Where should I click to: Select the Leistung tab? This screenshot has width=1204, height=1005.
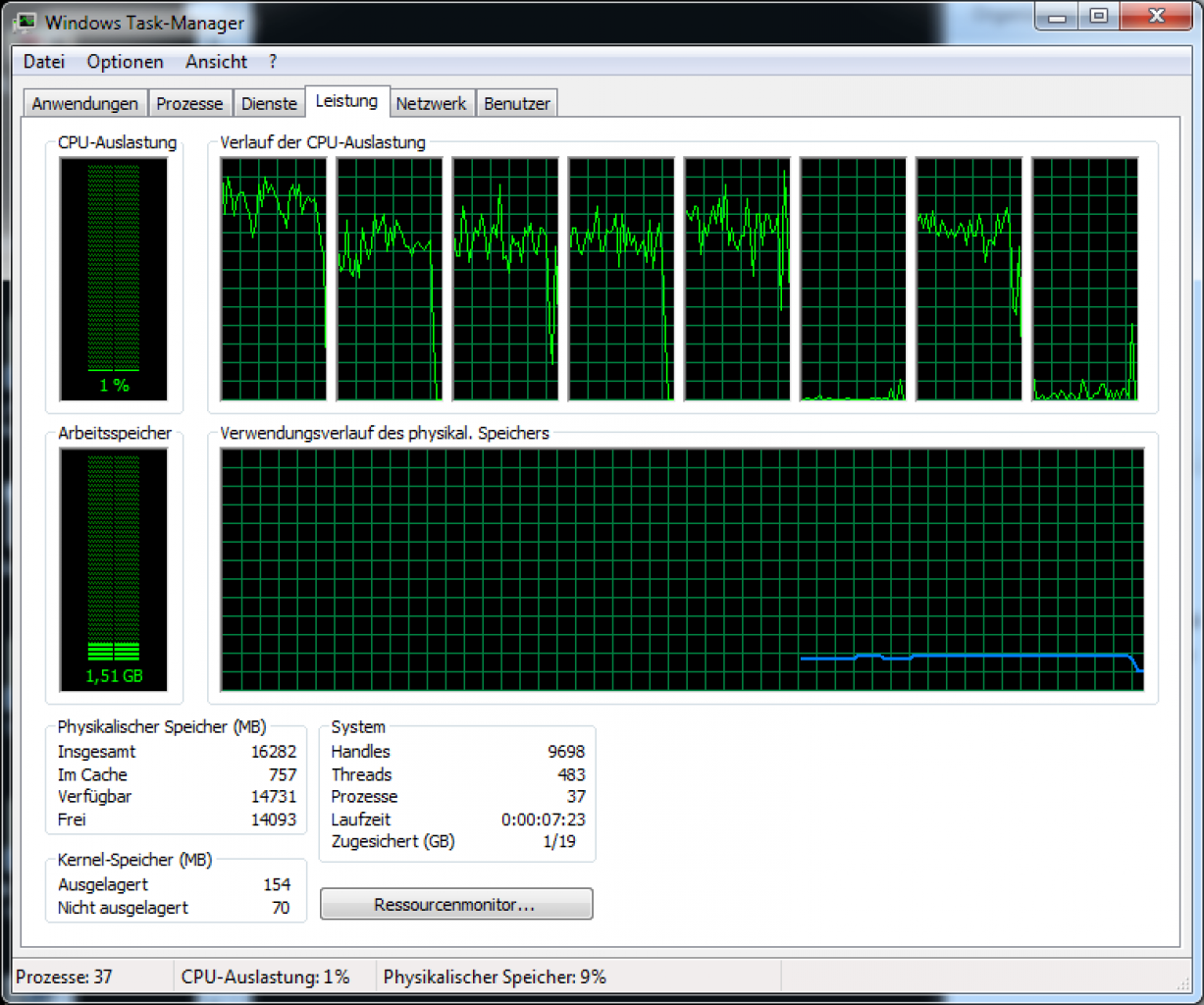pos(346,101)
